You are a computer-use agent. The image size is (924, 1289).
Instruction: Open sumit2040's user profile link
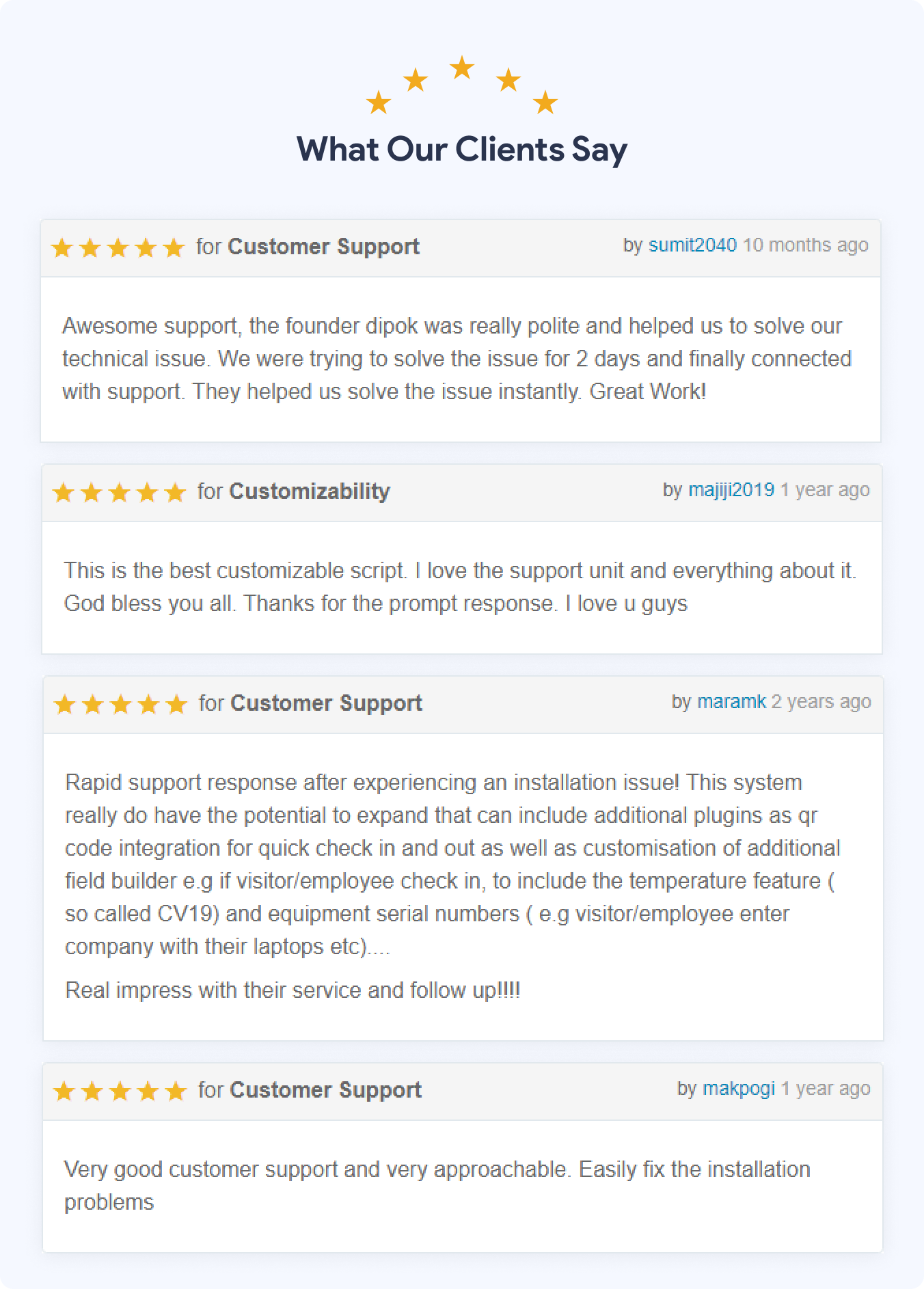tap(692, 245)
